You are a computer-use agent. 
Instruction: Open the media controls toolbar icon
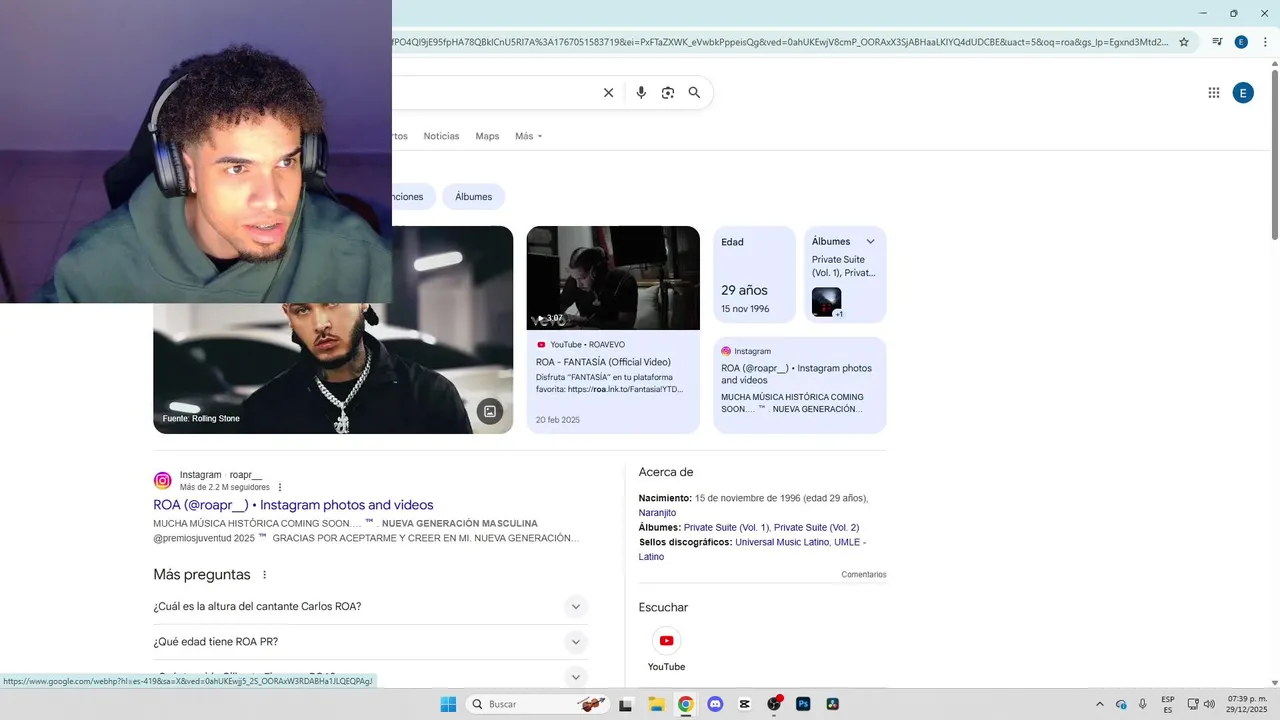(1217, 42)
